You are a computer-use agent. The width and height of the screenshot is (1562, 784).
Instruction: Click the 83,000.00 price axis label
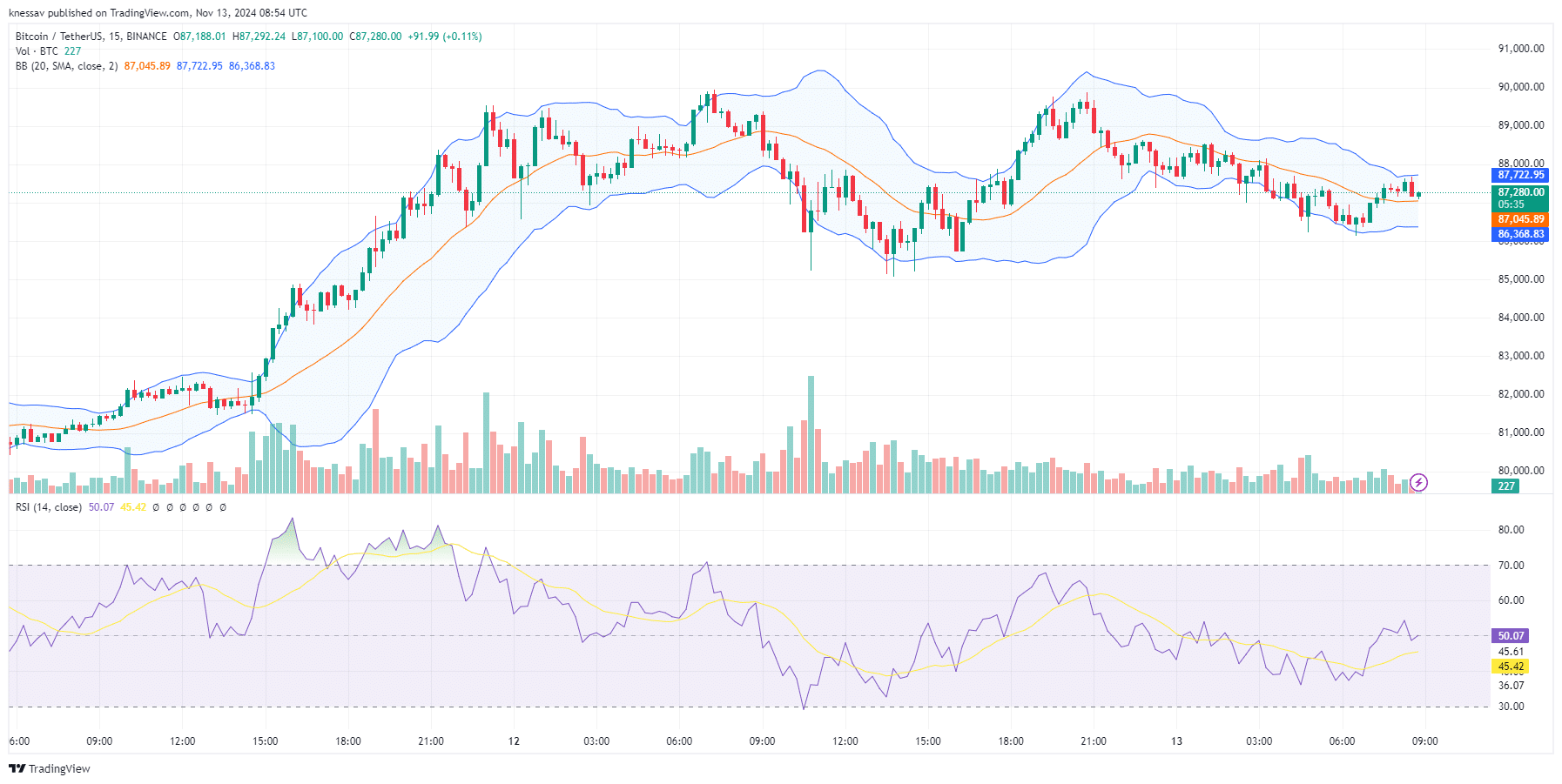[x=1521, y=356]
